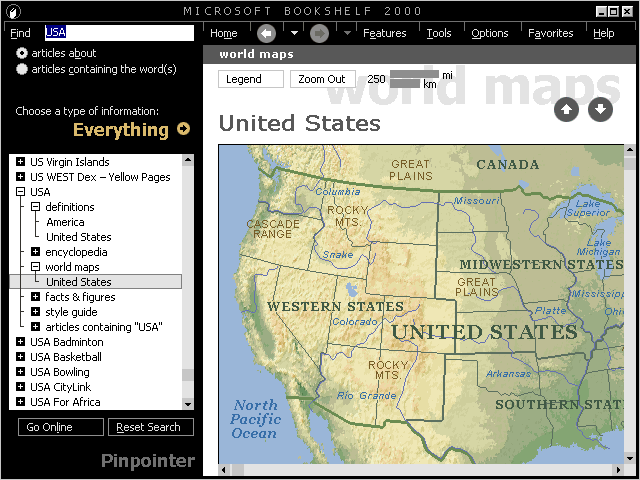Click the CANADA label on the map

[507, 164]
